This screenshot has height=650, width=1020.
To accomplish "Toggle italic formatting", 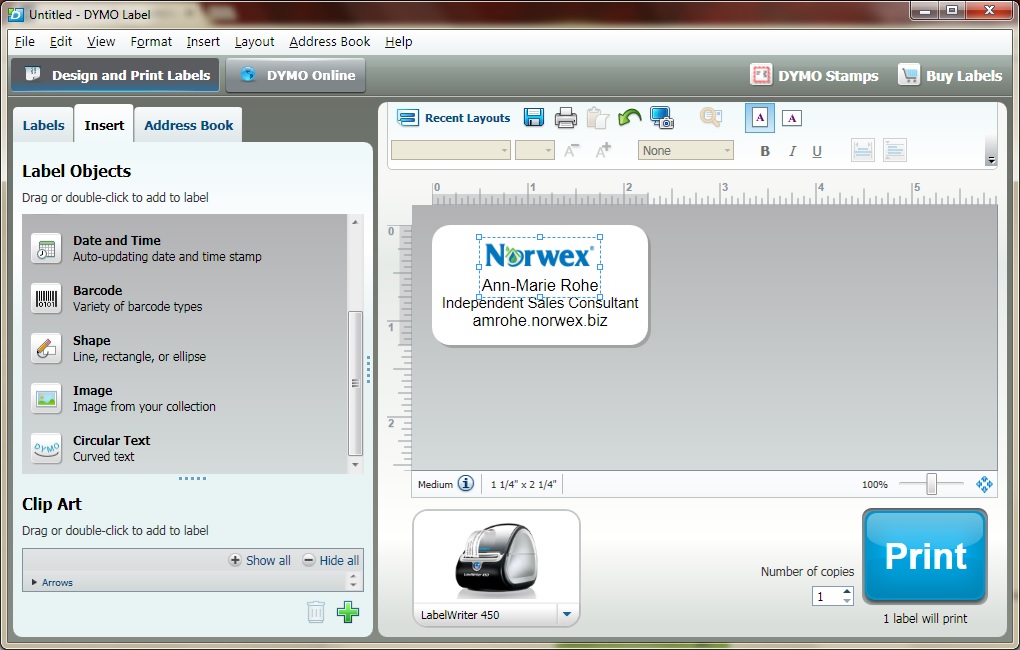I will point(792,151).
